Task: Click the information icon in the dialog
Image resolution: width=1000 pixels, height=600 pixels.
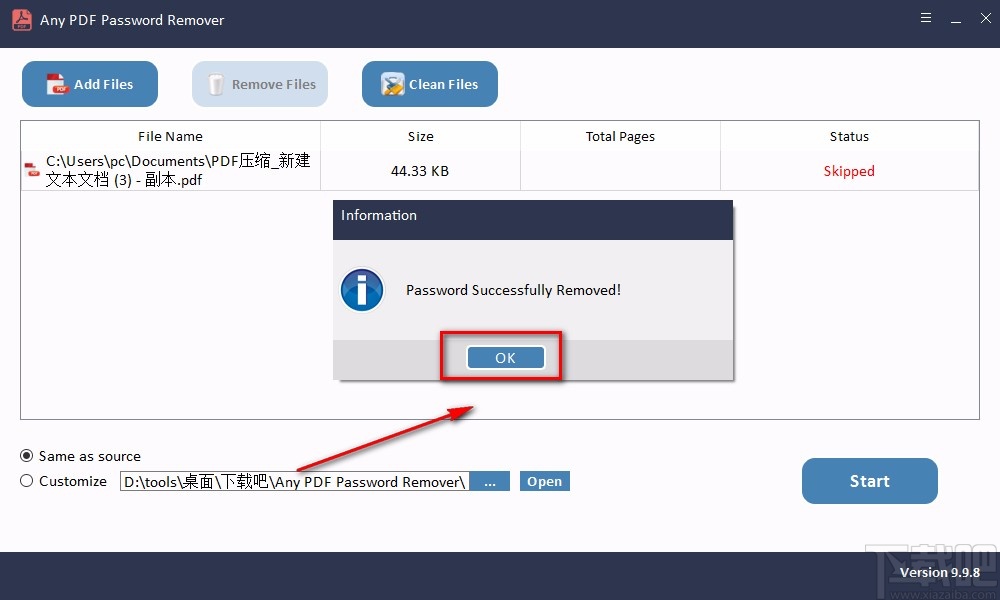Action: point(361,290)
